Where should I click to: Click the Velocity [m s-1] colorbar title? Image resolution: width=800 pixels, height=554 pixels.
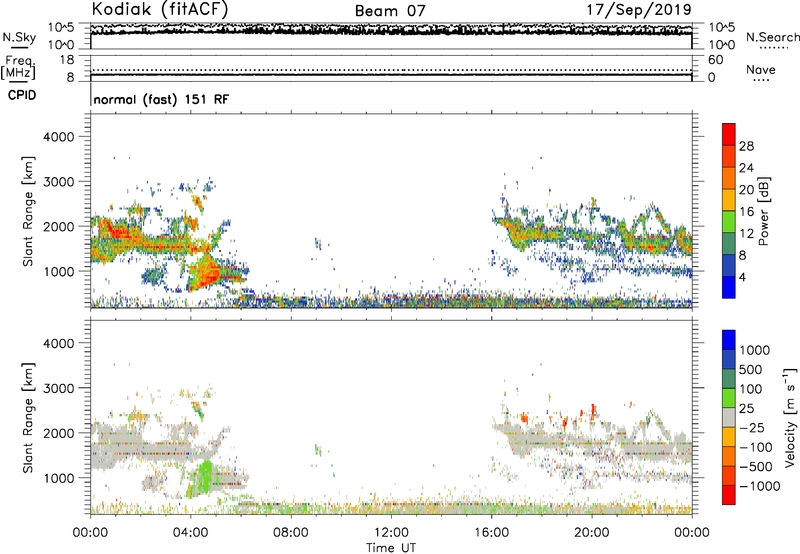click(790, 417)
